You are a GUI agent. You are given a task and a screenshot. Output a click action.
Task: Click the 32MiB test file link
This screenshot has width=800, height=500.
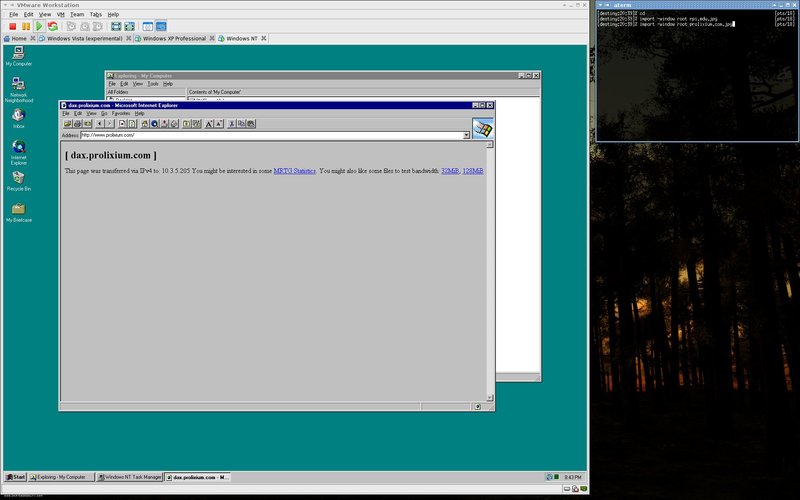pyautogui.click(x=450, y=171)
